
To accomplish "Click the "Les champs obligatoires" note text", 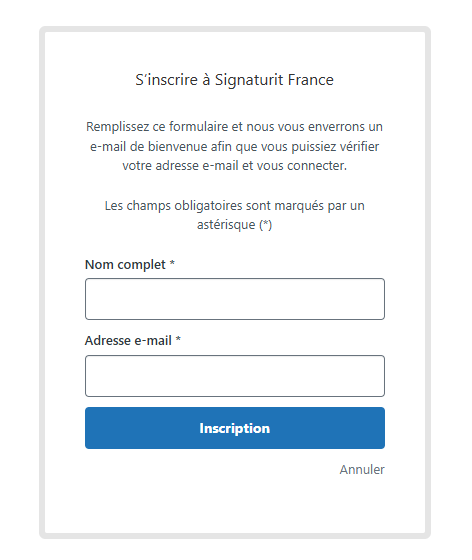I will pyautogui.click(x=235, y=215).
